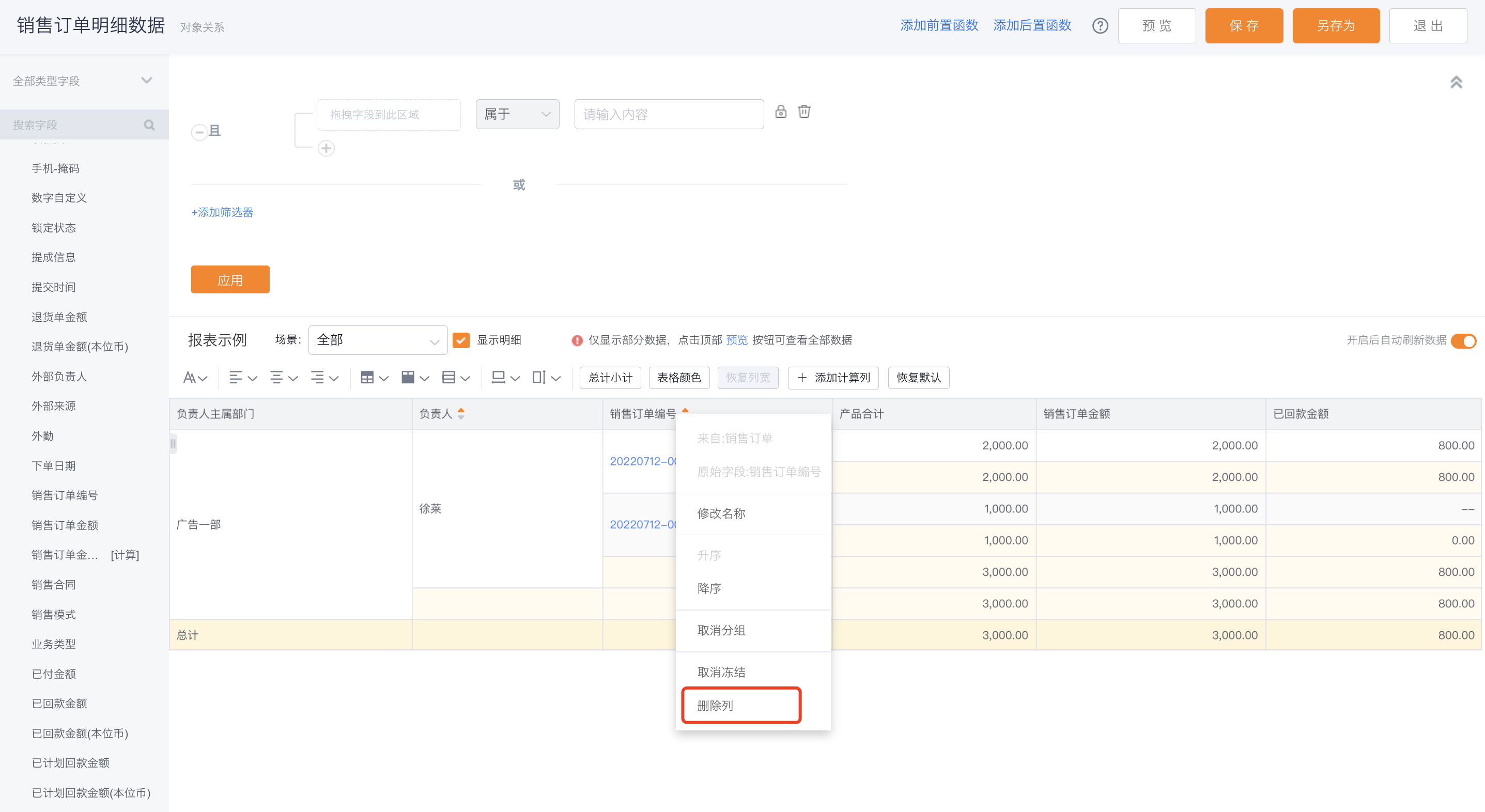
Task: Choose 修改名称 from the column menu
Action: tap(721, 513)
